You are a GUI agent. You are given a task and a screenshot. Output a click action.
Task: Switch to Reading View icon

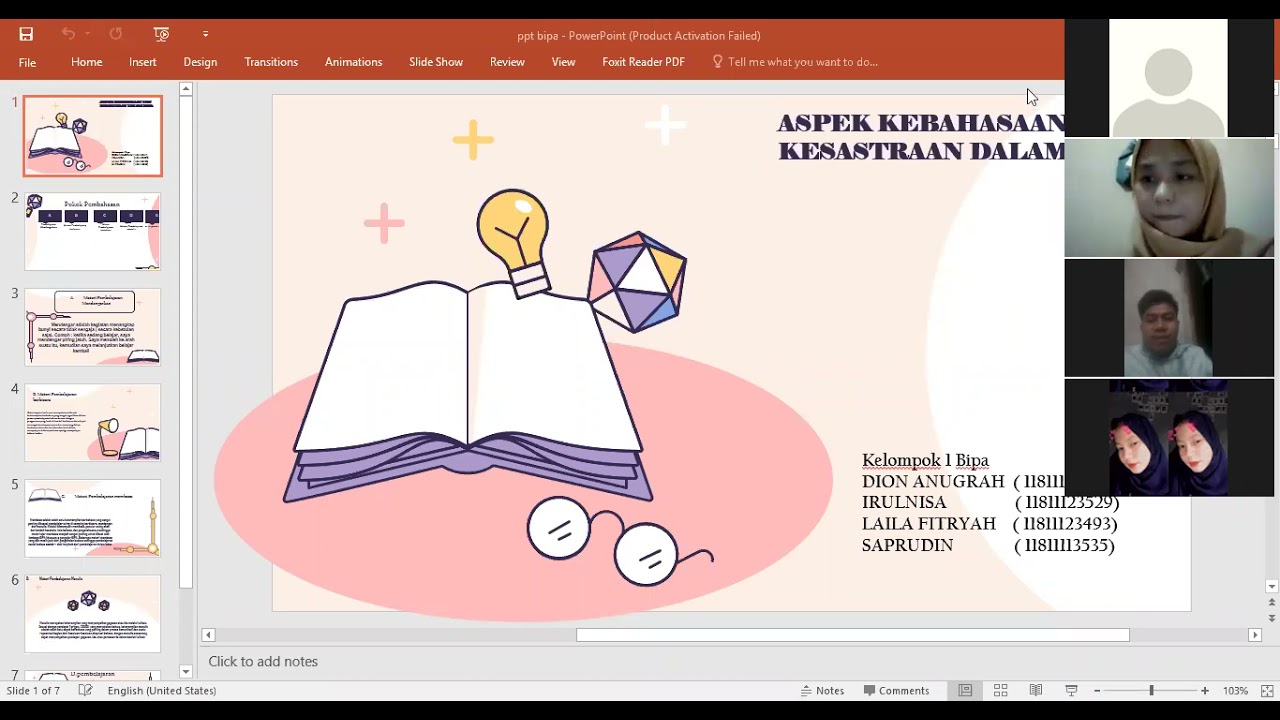(1036, 691)
